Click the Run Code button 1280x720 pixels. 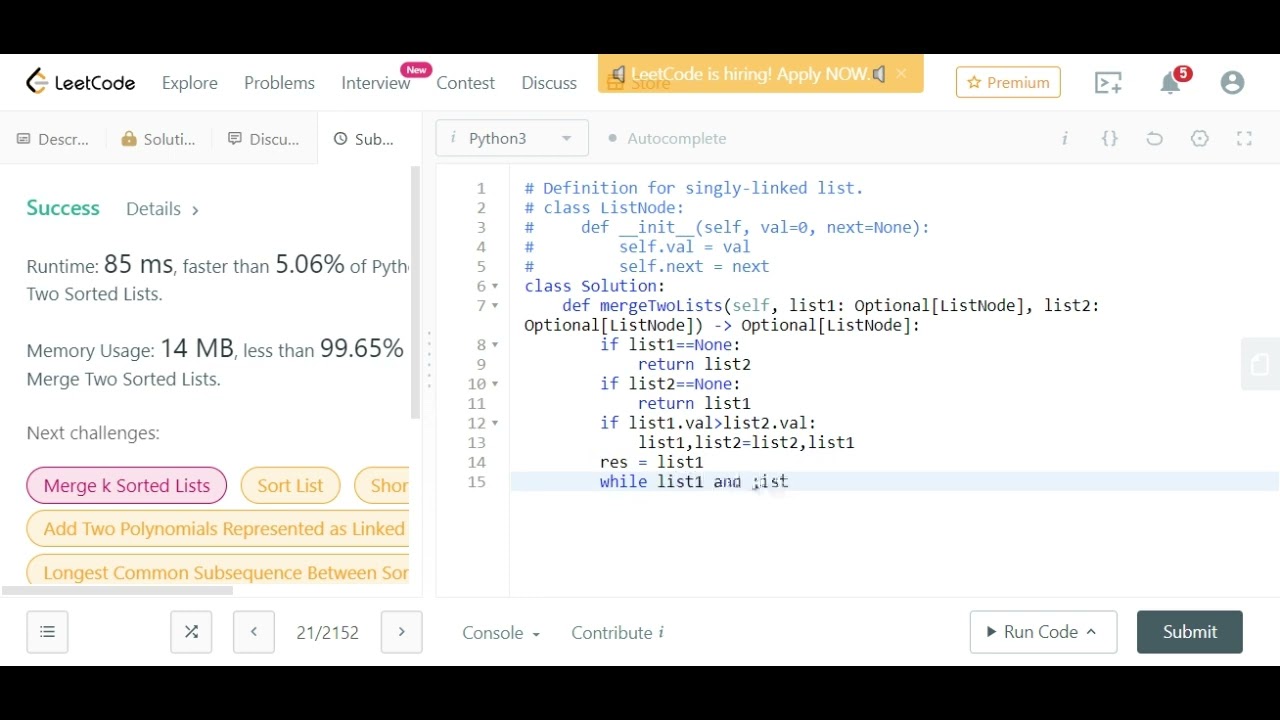pyautogui.click(x=1043, y=632)
